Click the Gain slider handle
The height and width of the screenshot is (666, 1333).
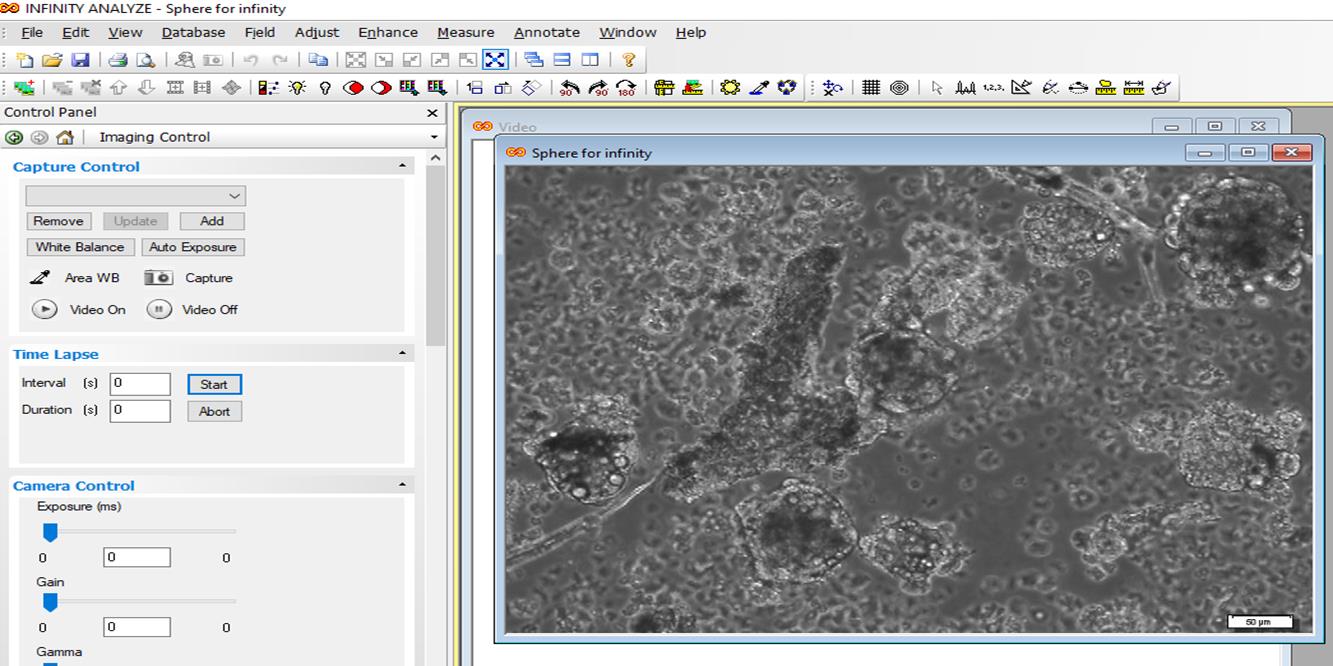click(49, 601)
